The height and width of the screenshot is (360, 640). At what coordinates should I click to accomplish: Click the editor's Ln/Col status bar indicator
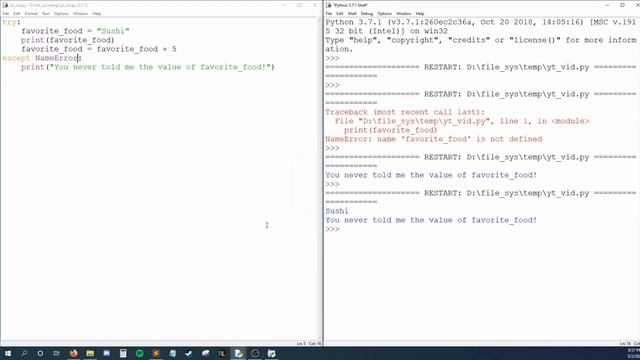click(309, 344)
